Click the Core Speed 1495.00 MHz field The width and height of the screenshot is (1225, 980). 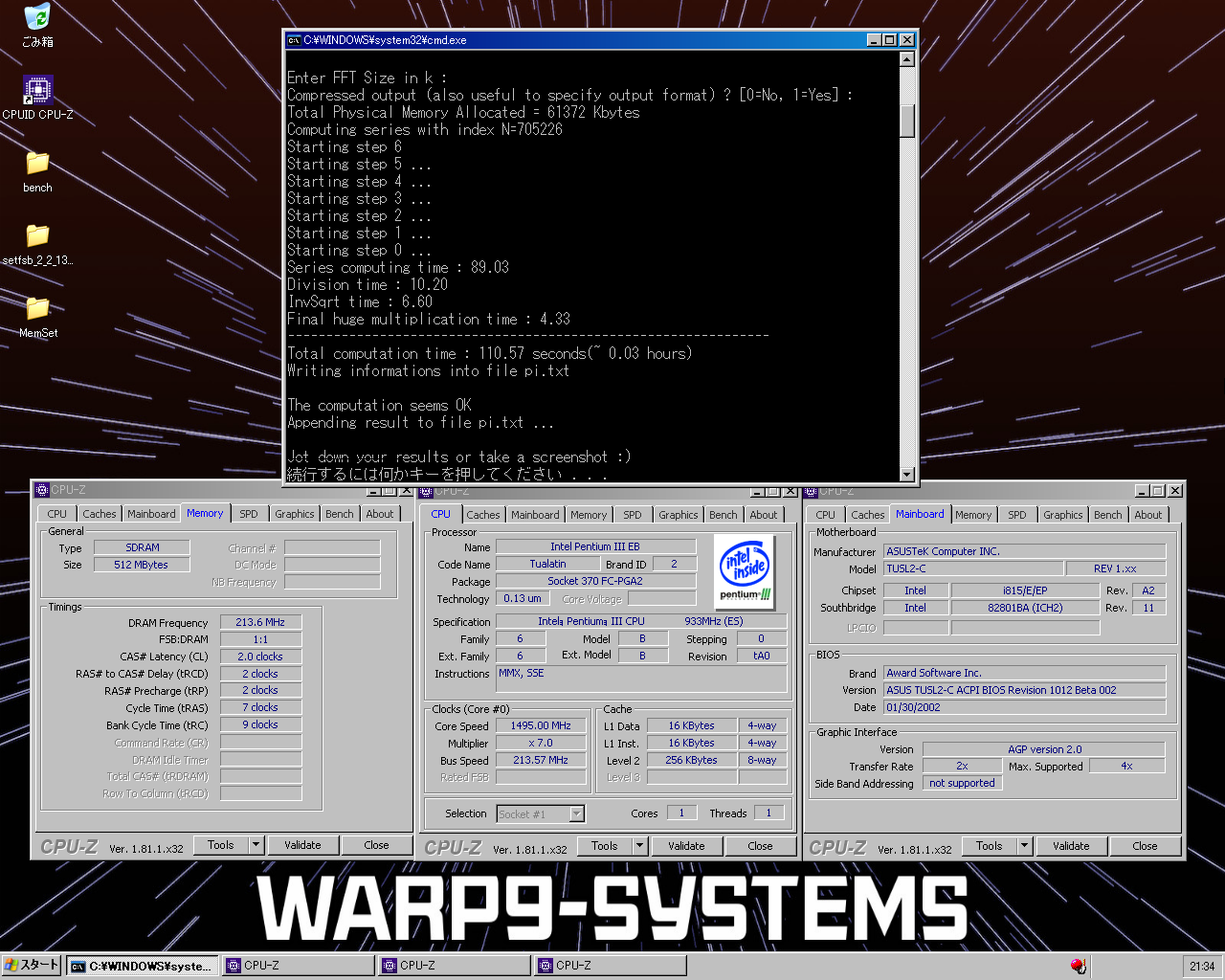click(541, 726)
